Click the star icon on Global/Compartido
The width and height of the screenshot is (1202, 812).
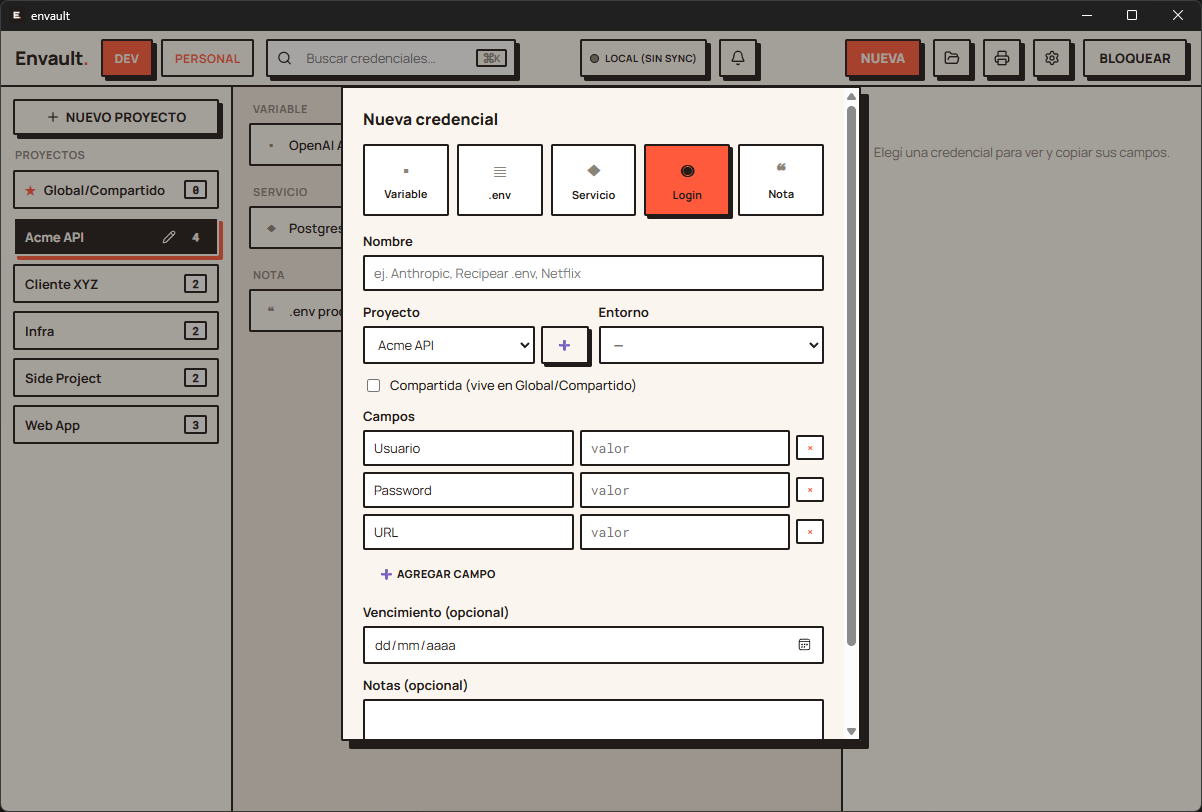coord(30,190)
